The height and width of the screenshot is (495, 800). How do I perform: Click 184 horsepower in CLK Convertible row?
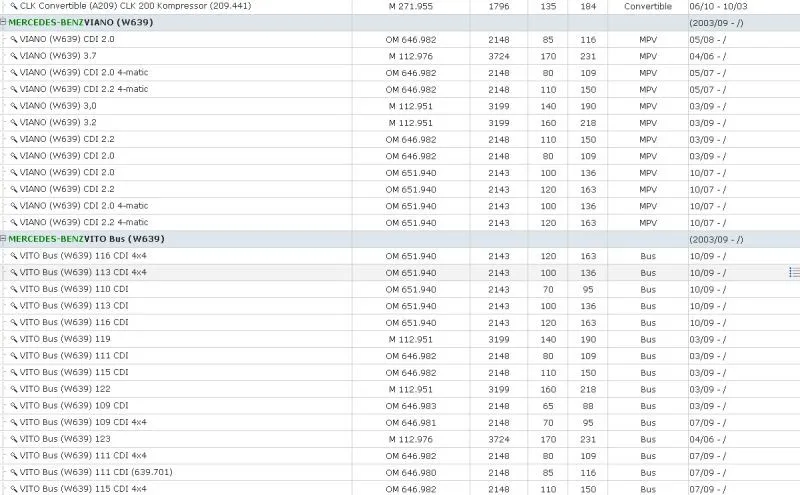[x=588, y=7]
